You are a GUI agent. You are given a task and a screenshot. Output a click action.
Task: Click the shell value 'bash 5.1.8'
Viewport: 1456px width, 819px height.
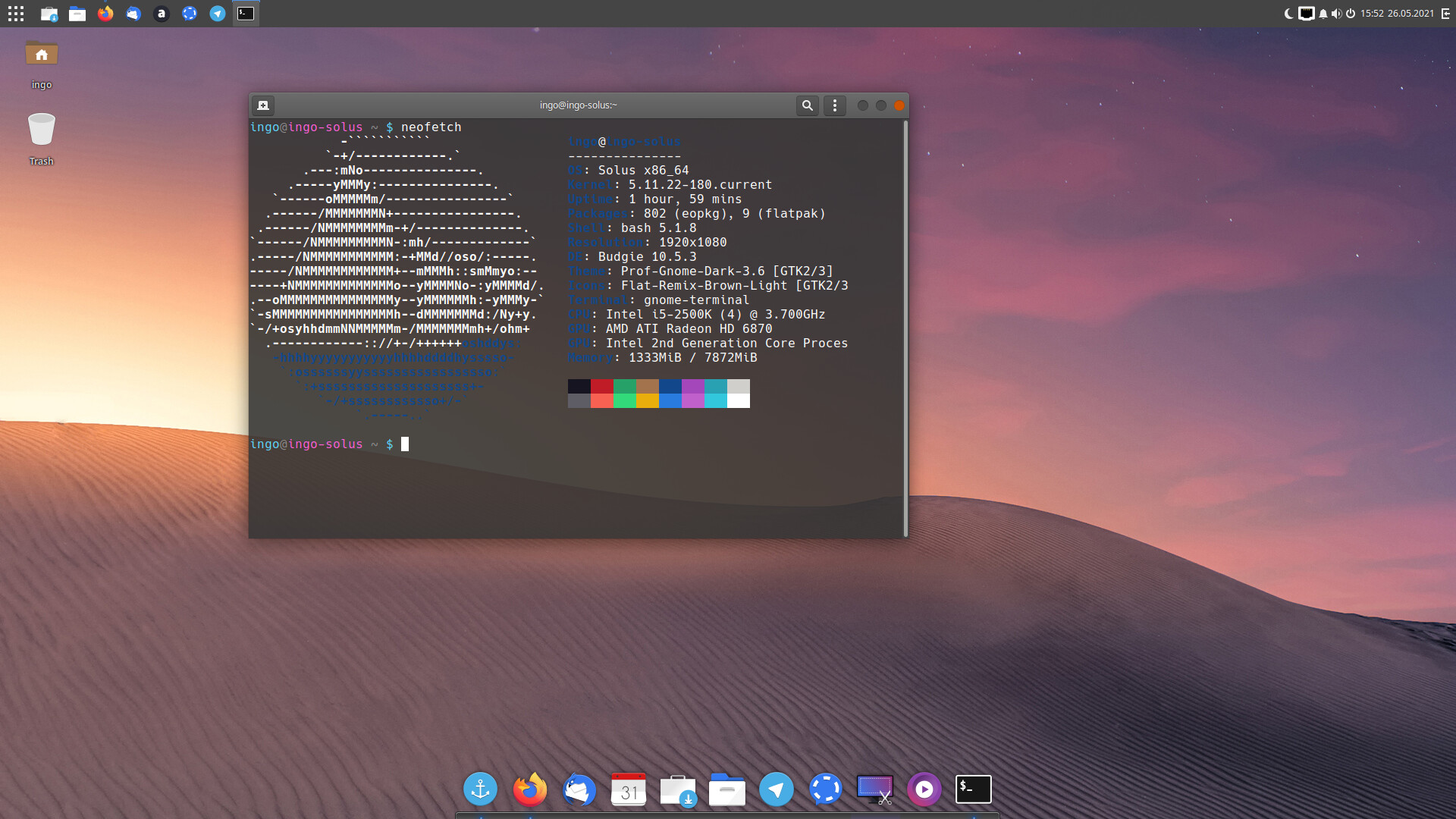[659, 227]
